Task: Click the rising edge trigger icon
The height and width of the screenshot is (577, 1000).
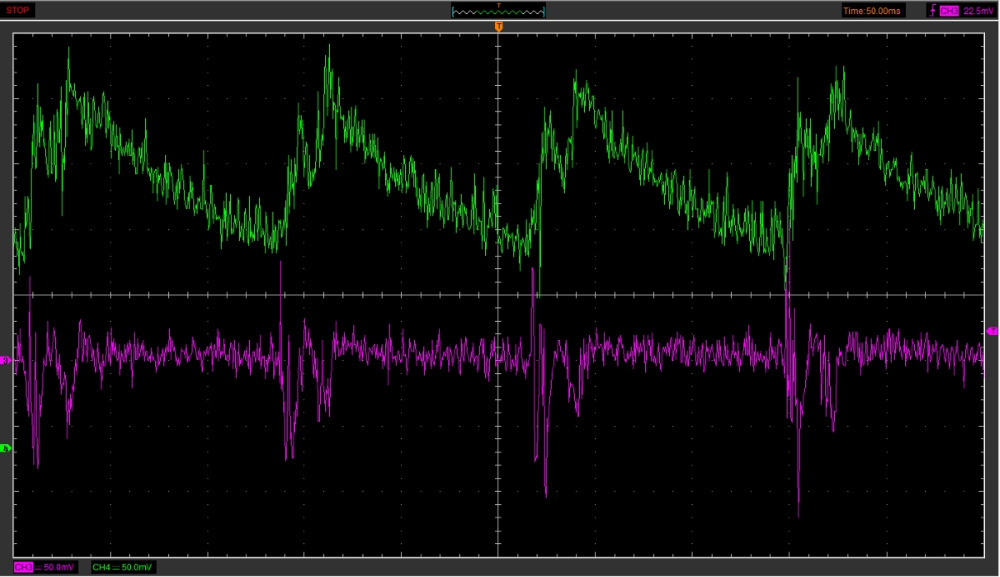Action: coord(932,11)
